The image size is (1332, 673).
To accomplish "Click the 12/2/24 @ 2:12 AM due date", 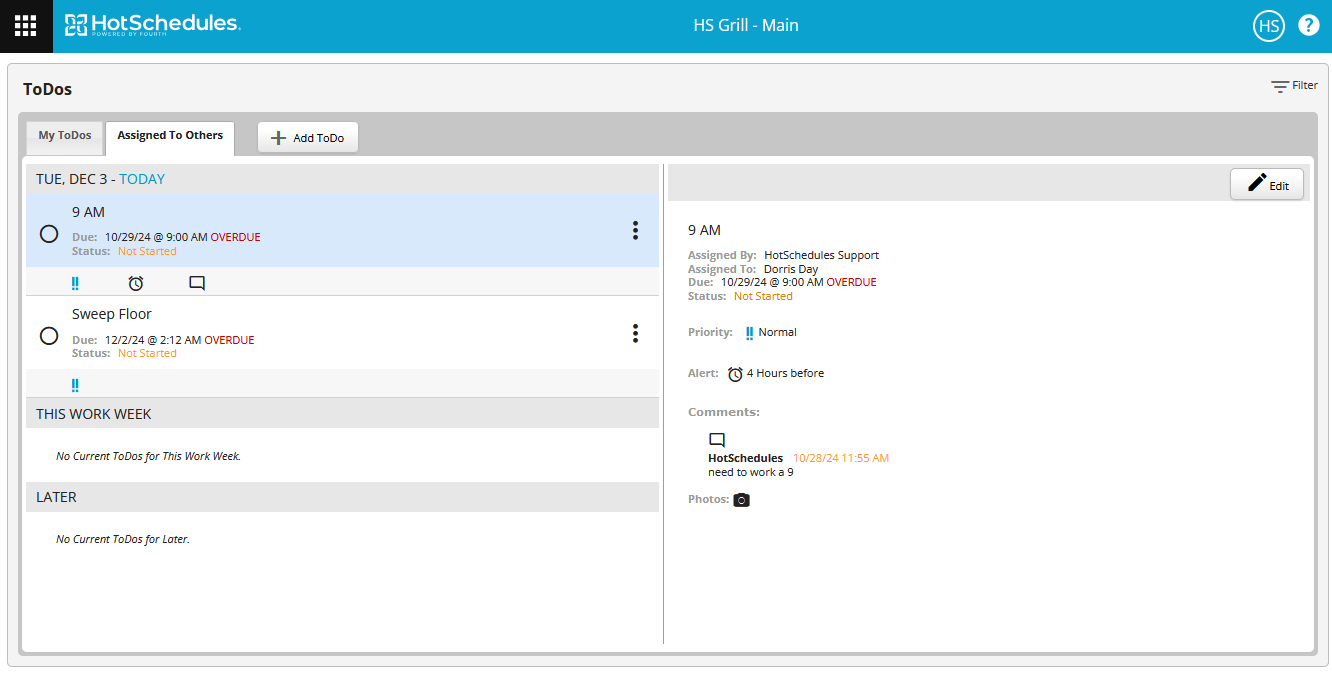I will pos(153,340).
